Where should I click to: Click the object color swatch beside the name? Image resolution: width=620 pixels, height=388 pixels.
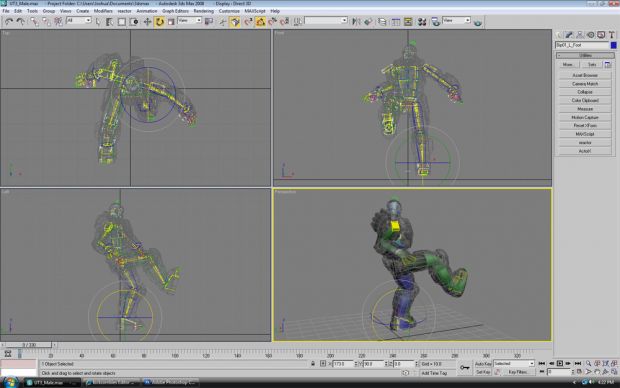(613, 45)
